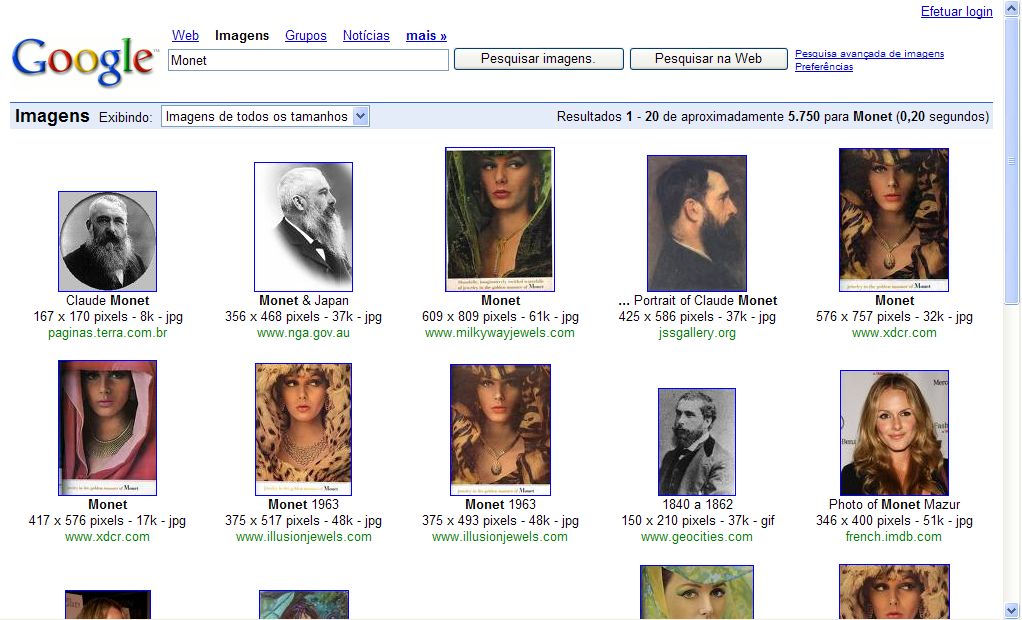The width and height of the screenshot is (1022, 620).
Task: Open the 576 x 757 Monet thumbnail
Action: pos(894,220)
